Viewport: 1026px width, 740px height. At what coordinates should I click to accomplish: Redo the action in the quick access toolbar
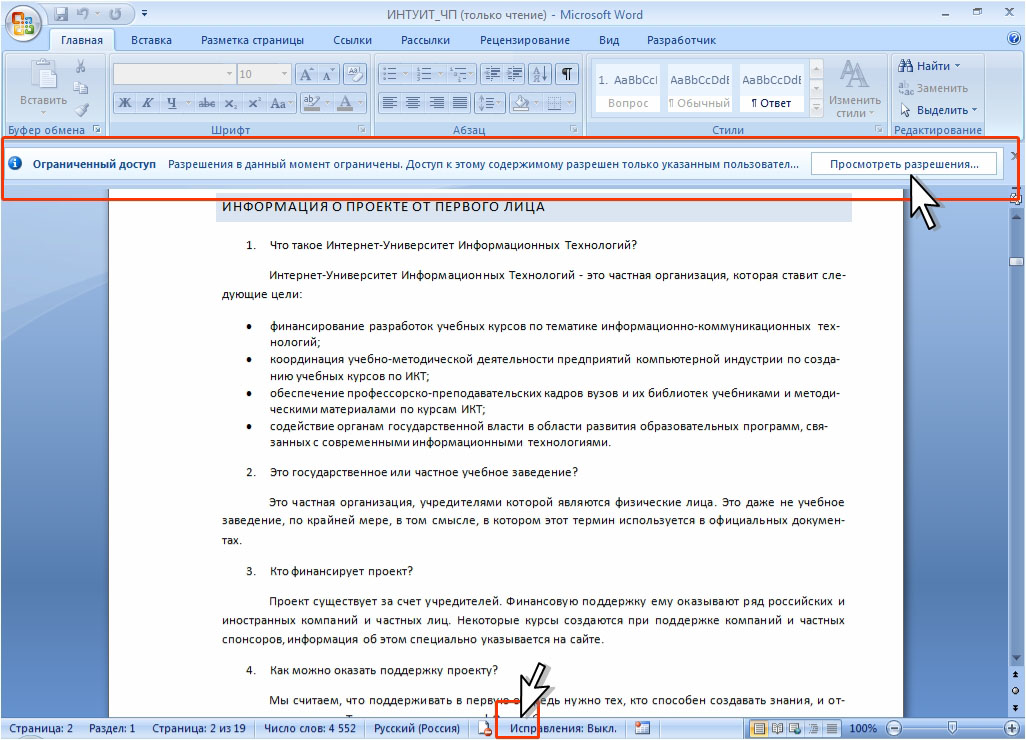coord(115,14)
